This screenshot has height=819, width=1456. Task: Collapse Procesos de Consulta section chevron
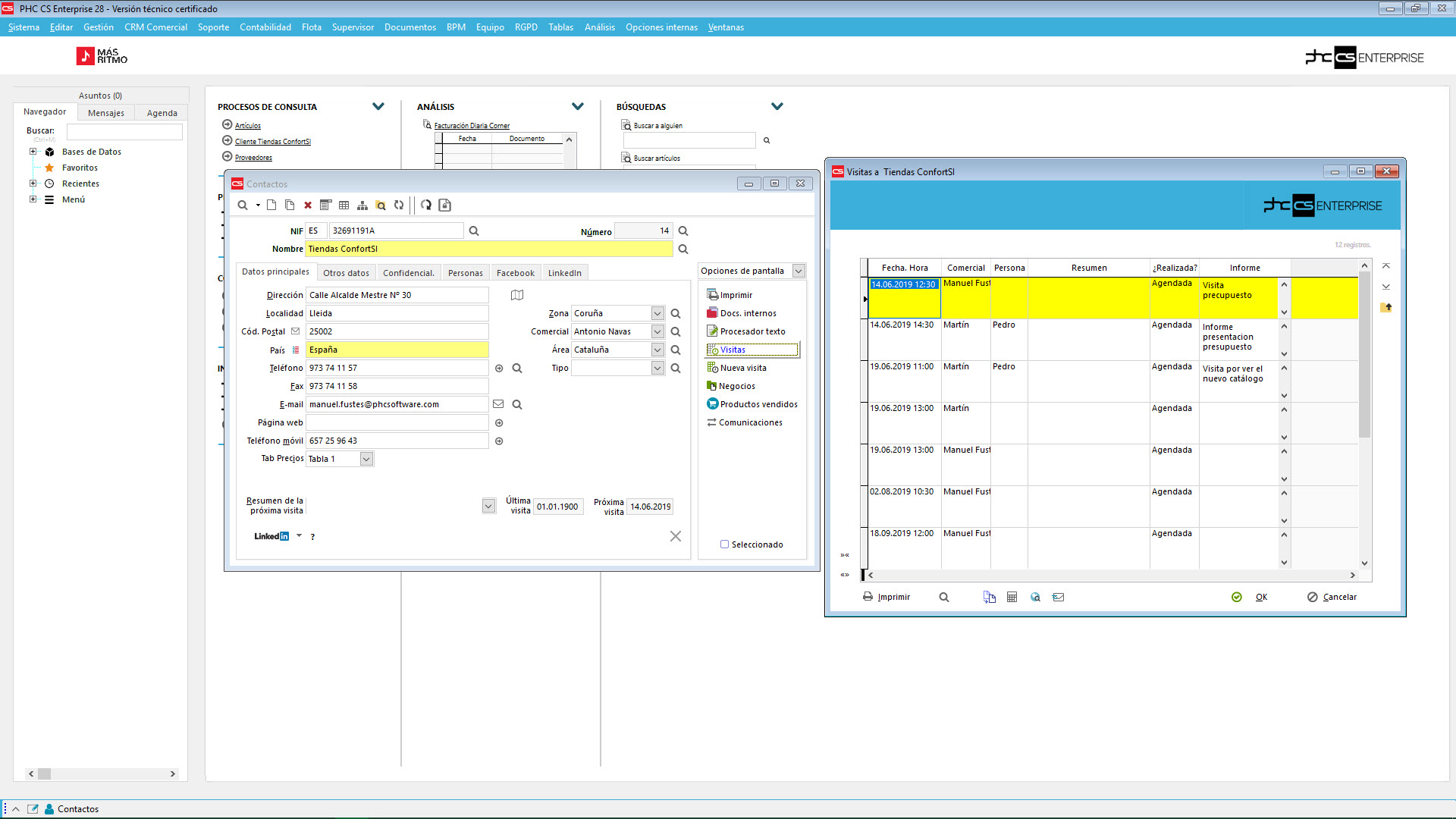pyautogui.click(x=378, y=107)
